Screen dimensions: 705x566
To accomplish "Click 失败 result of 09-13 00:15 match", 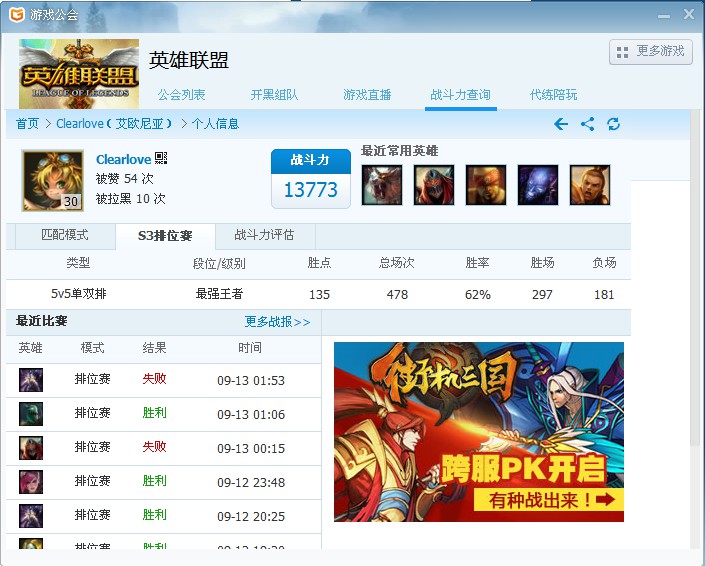I will 154,446.
